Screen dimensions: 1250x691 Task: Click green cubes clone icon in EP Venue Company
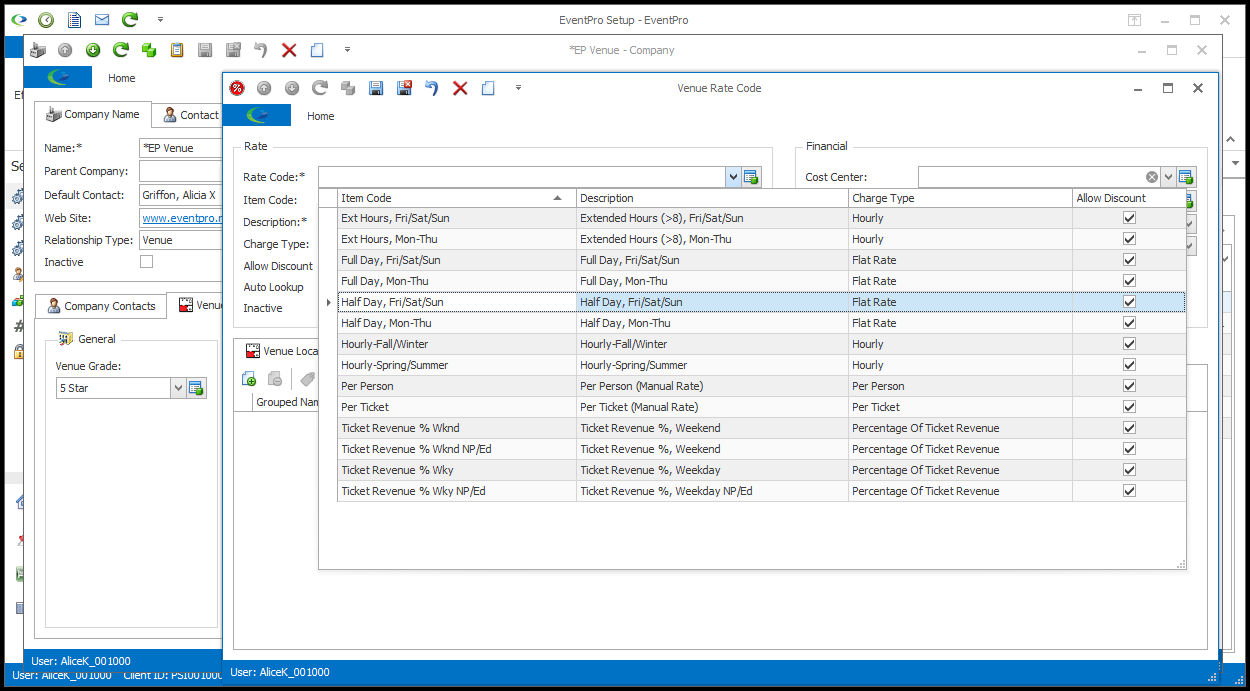(x=149, y=50)
